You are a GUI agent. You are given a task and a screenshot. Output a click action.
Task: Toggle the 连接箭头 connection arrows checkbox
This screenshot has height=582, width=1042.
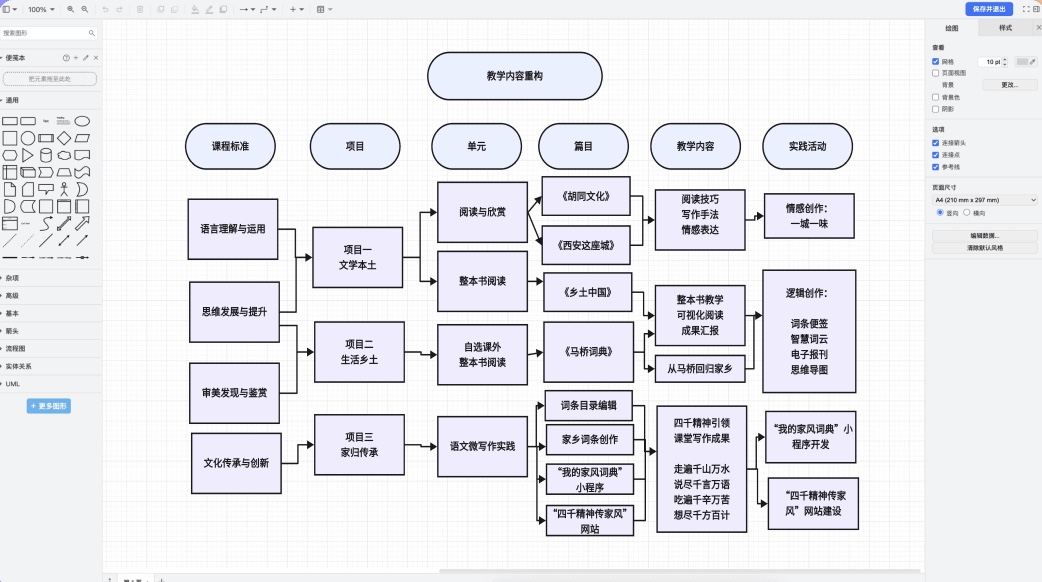(936, 143)
